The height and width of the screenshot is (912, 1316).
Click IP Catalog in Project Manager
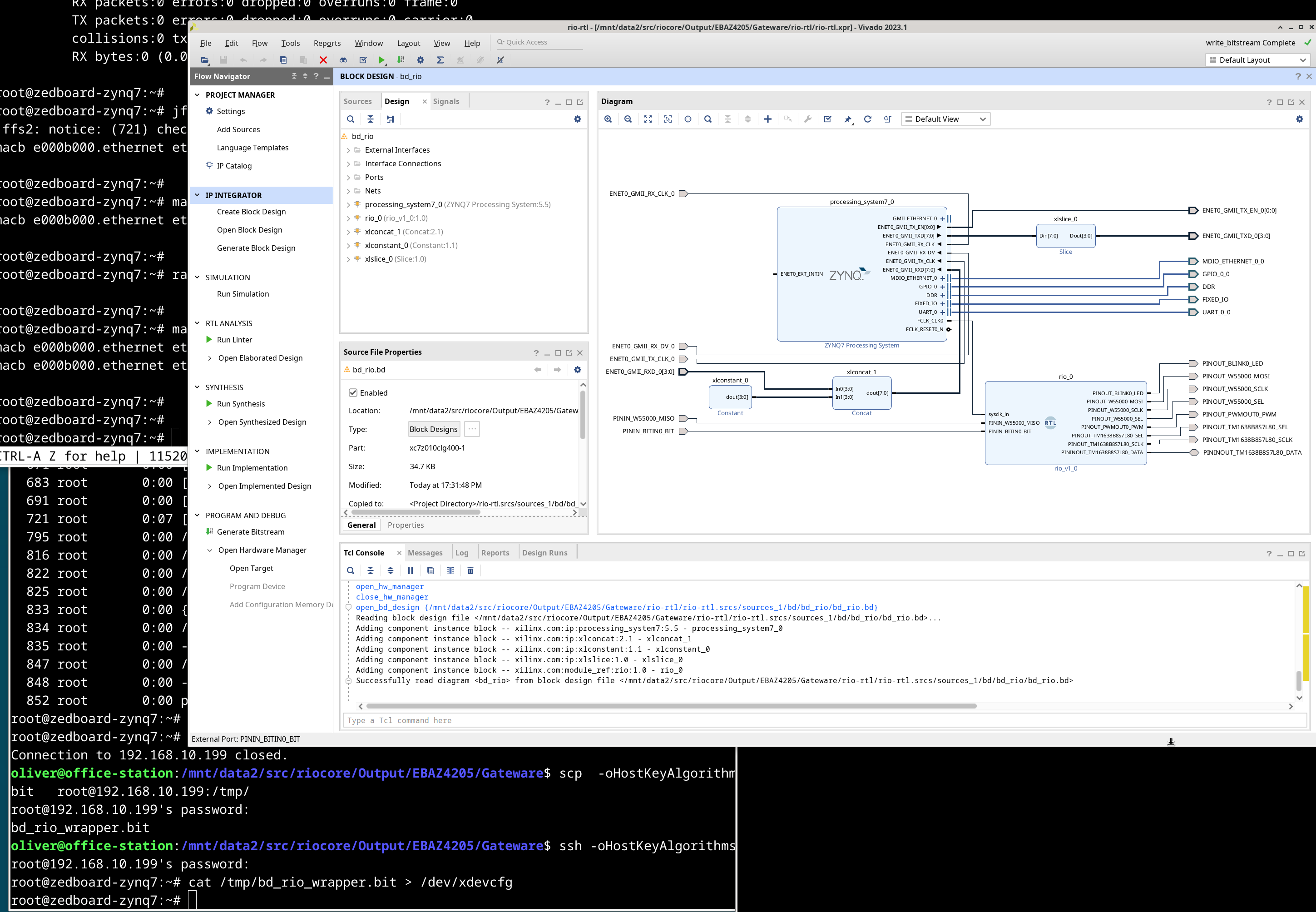(234, 166)
